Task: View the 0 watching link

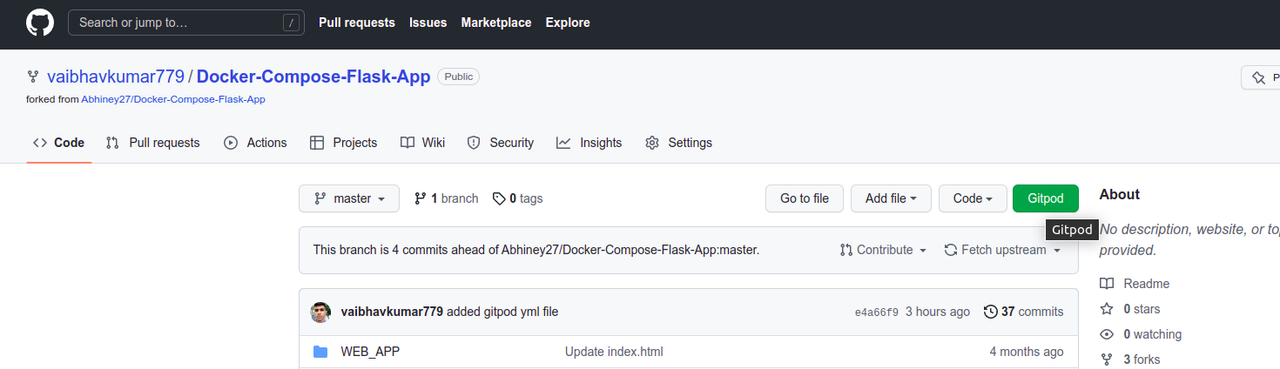Action: (1141, 335)
